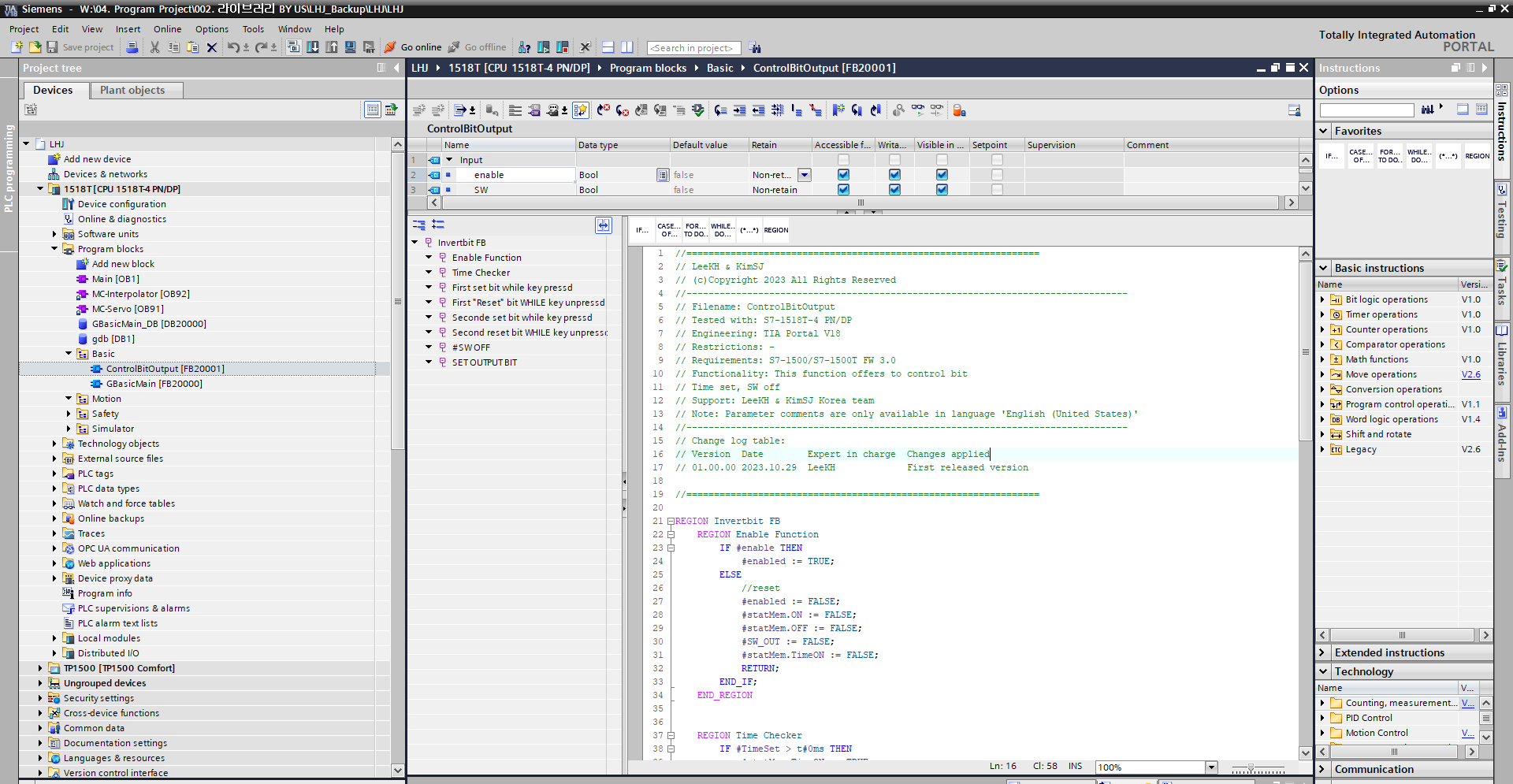The height and width of the screenshot is (784, 1513).
Task: Click the V2.6 version link for Move operations
Action: click(x=1470, y=374)
